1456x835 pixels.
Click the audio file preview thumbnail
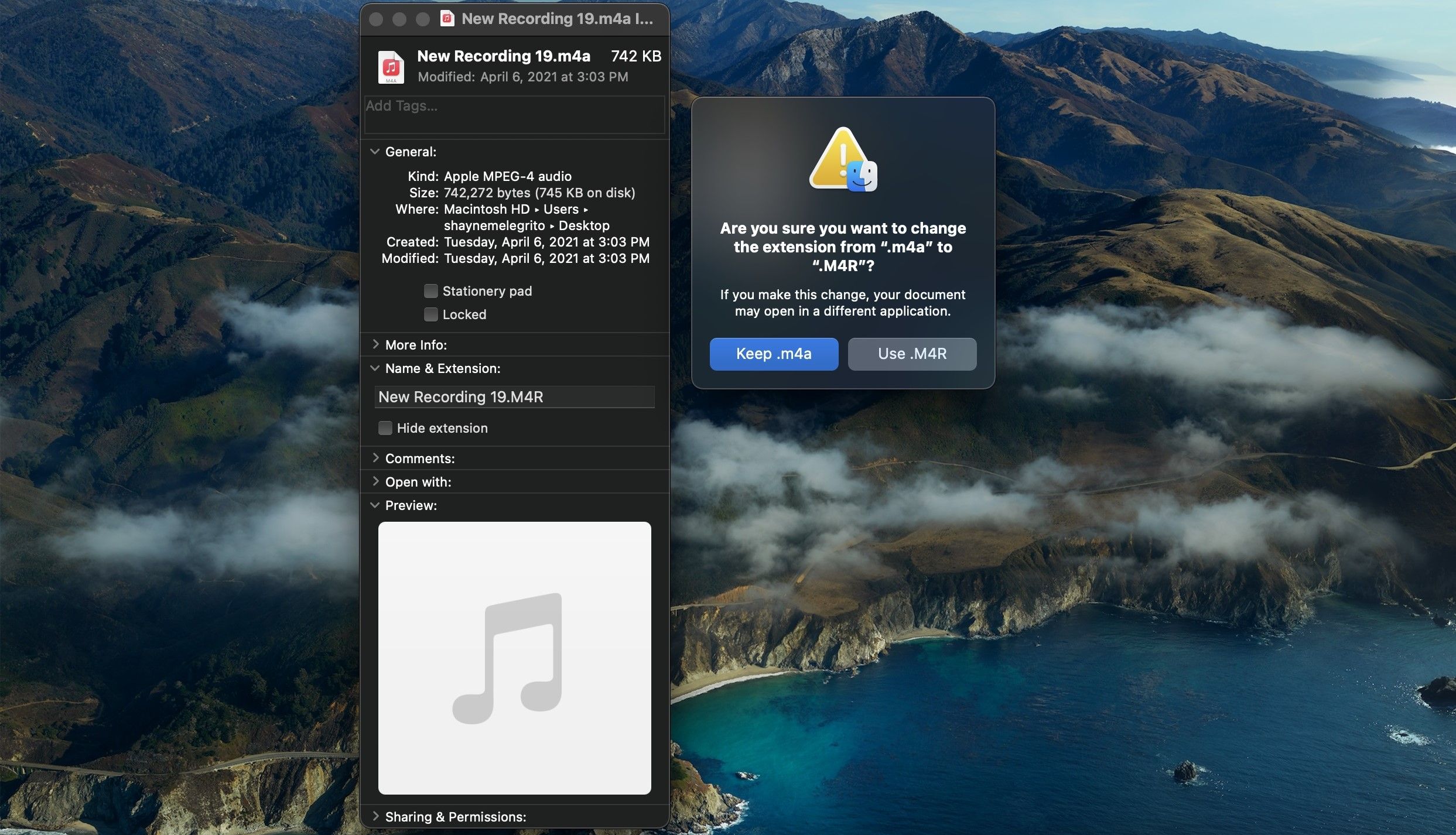pos(514,657)
